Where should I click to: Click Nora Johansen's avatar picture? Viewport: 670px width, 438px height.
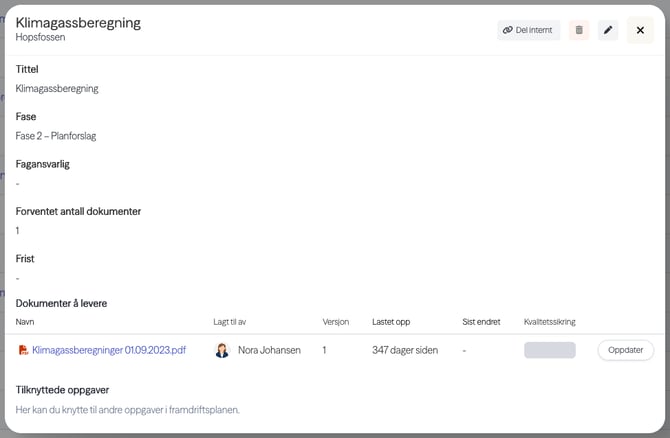pos(222,350)
